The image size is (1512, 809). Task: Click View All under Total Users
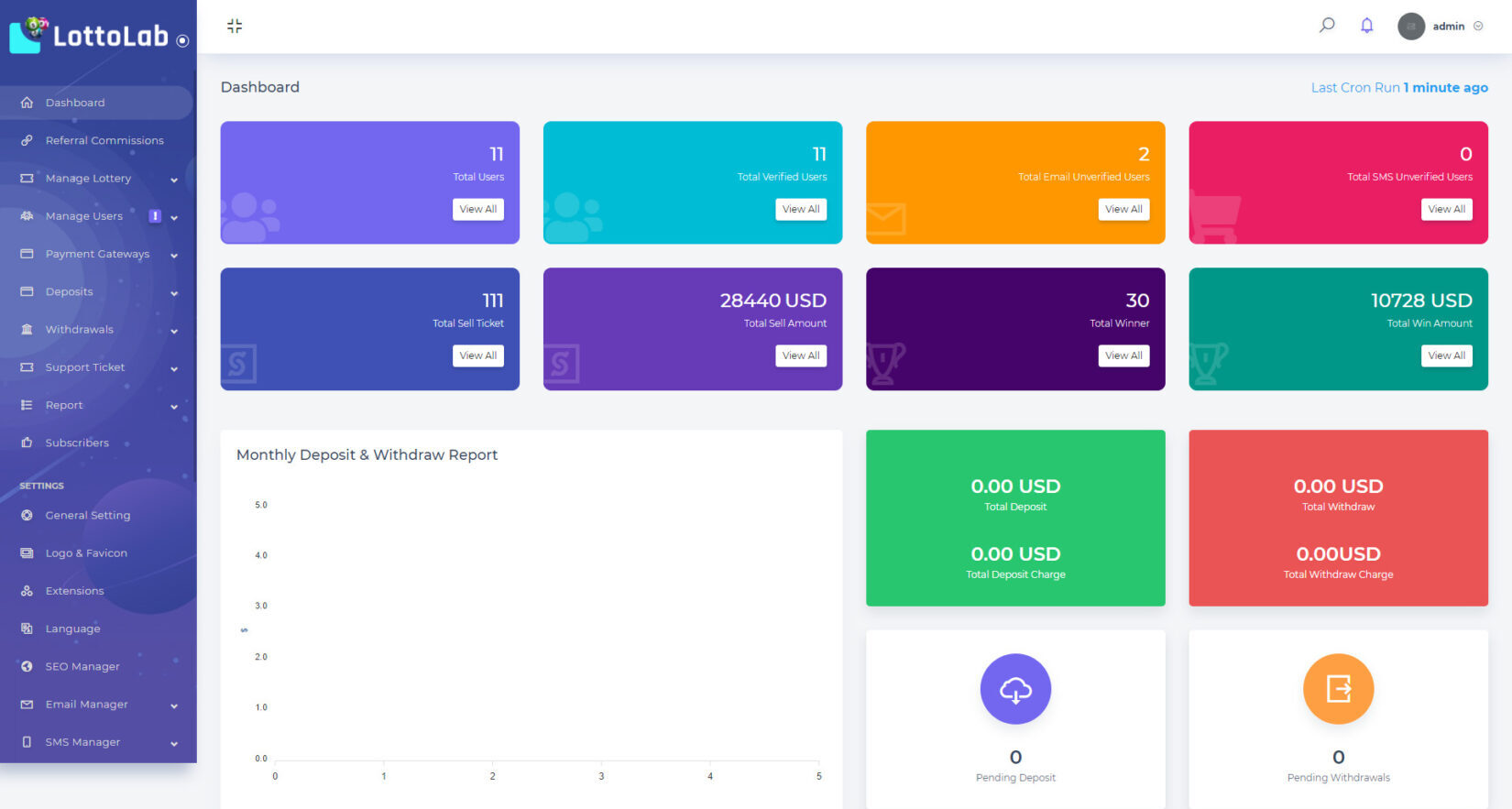477,209
